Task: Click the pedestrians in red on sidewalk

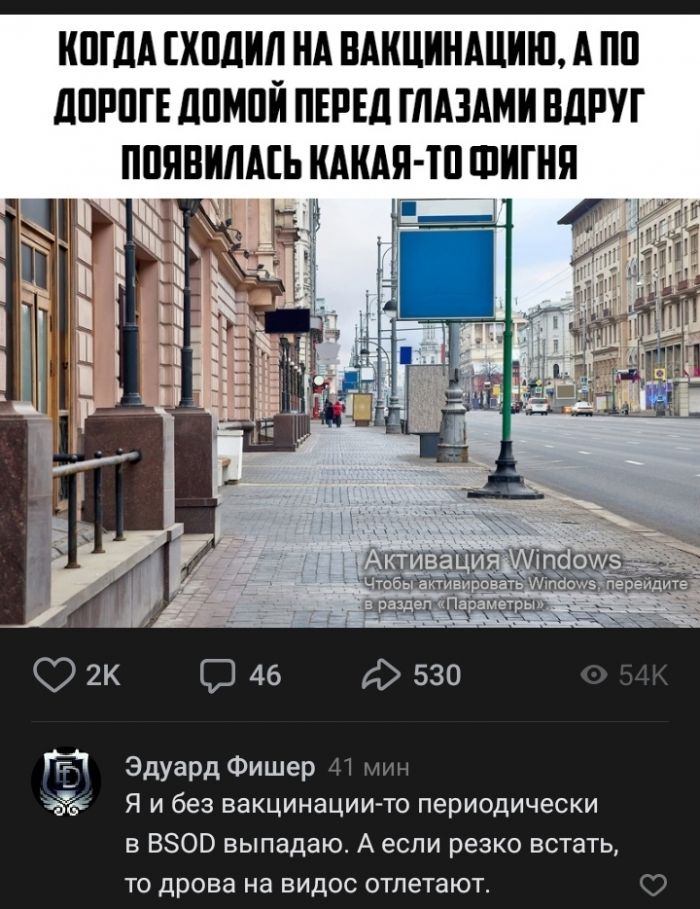Action: 333,413
